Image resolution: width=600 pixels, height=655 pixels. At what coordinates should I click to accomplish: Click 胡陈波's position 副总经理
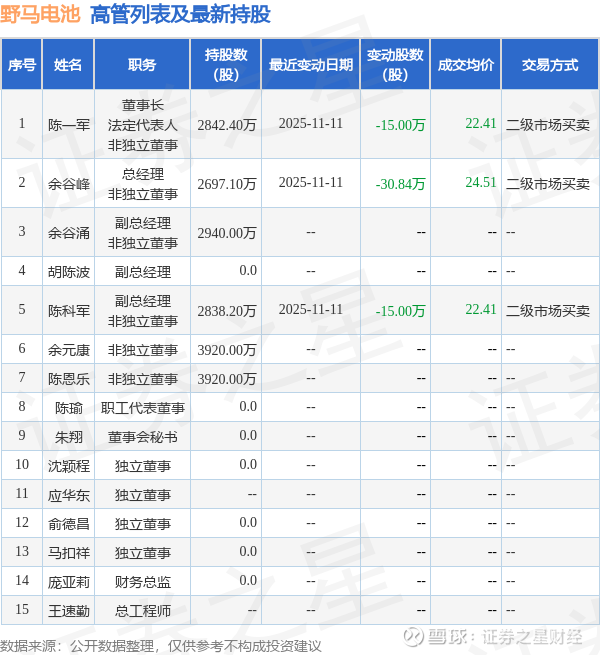click(x=142, y=272)
